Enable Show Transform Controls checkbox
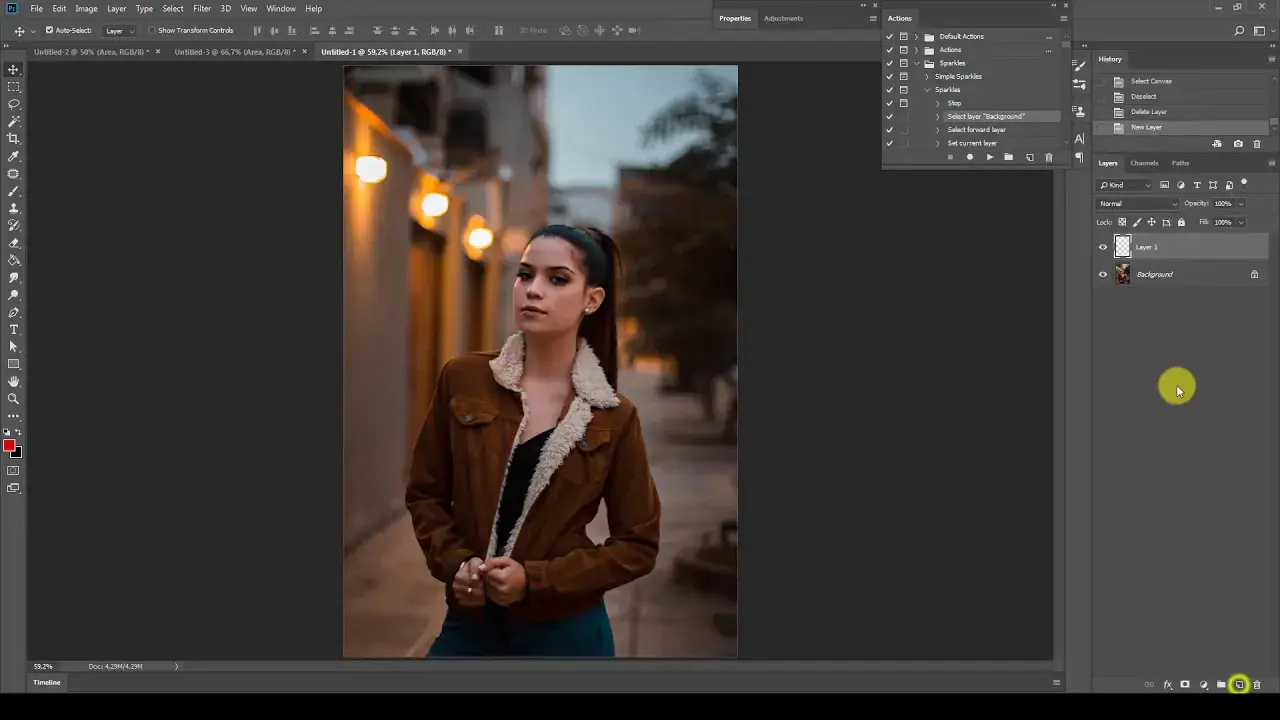The height and width of the screenshot is (720, 1280). [x=152, y=30]
